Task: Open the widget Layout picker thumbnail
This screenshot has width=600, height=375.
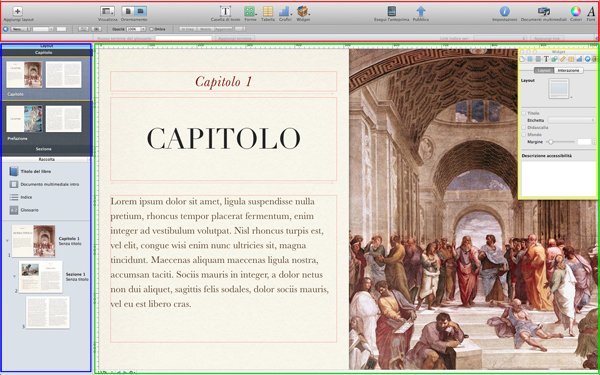Action: [559, 88]
